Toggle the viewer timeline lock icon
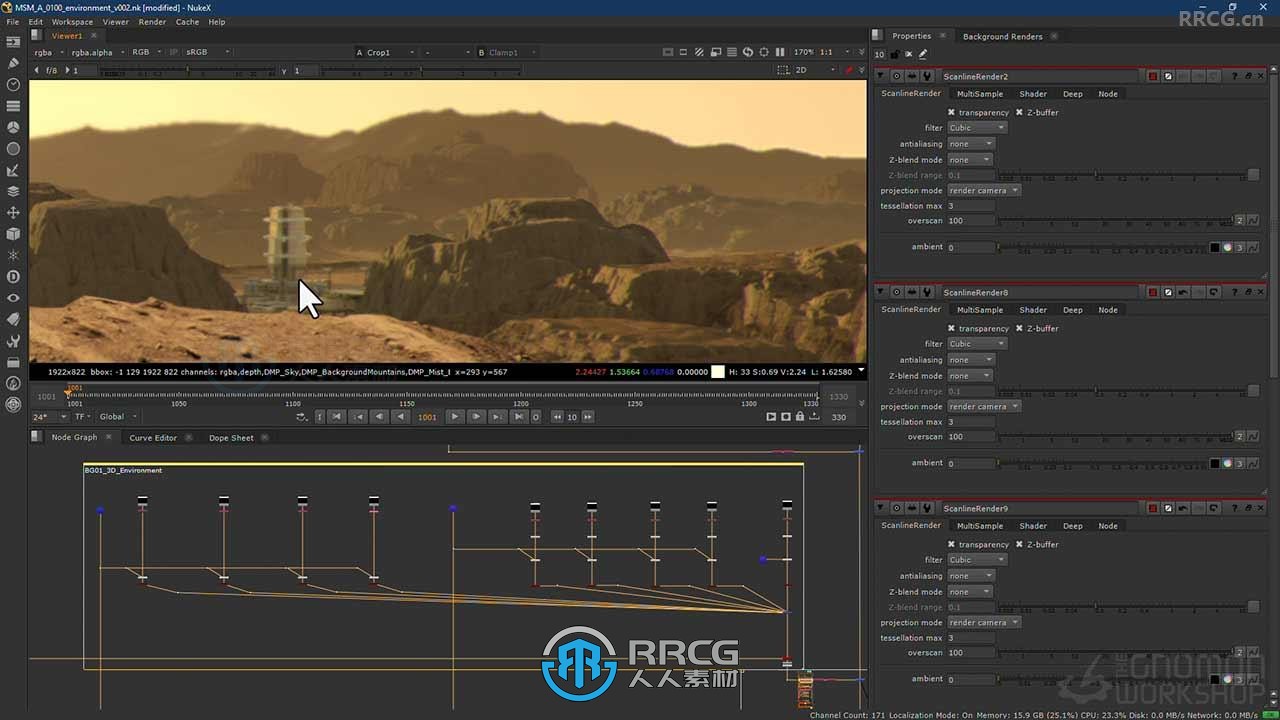The image size is (1280, 720). click(x=799, y=417)
